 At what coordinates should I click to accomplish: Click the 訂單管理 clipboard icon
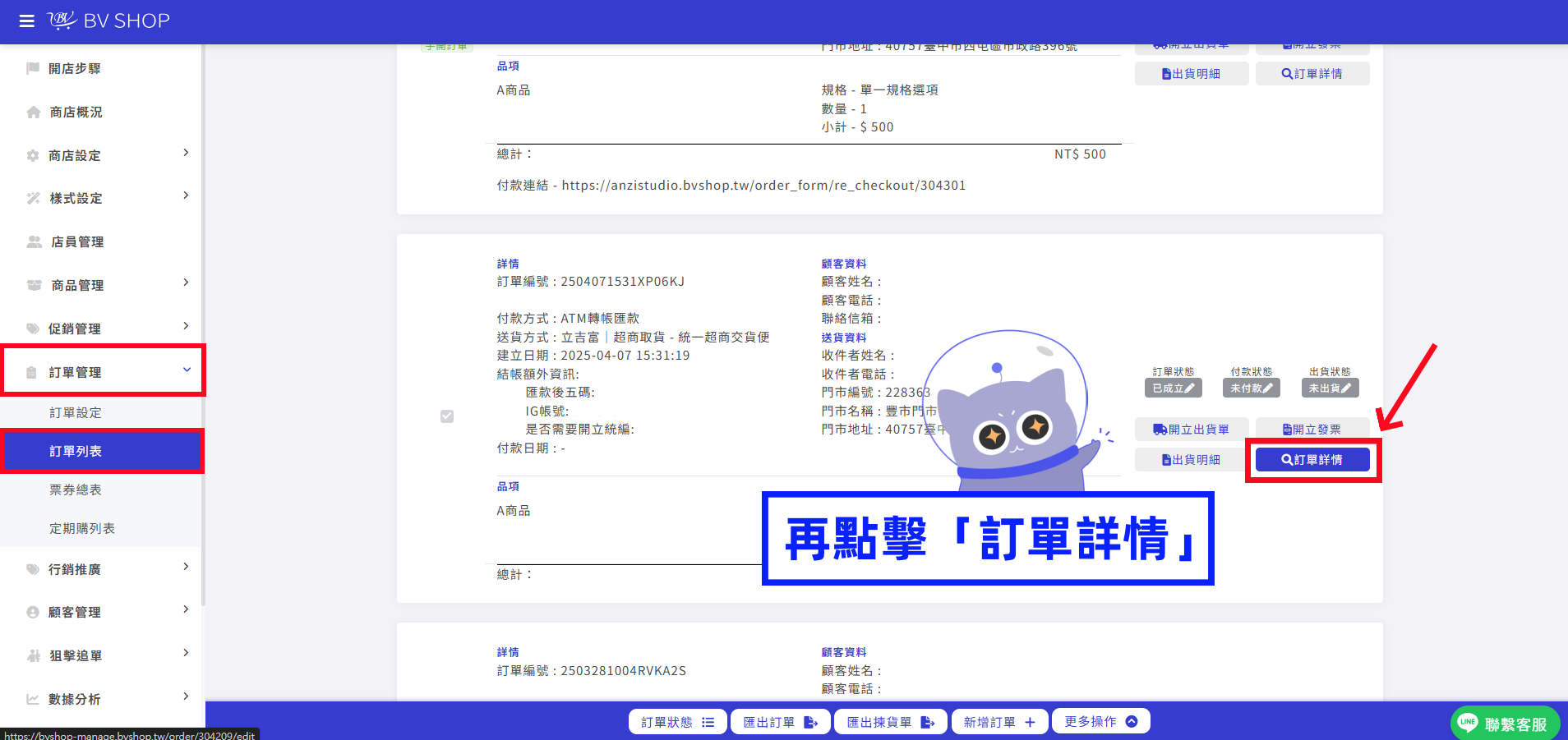tap(32, 372)
